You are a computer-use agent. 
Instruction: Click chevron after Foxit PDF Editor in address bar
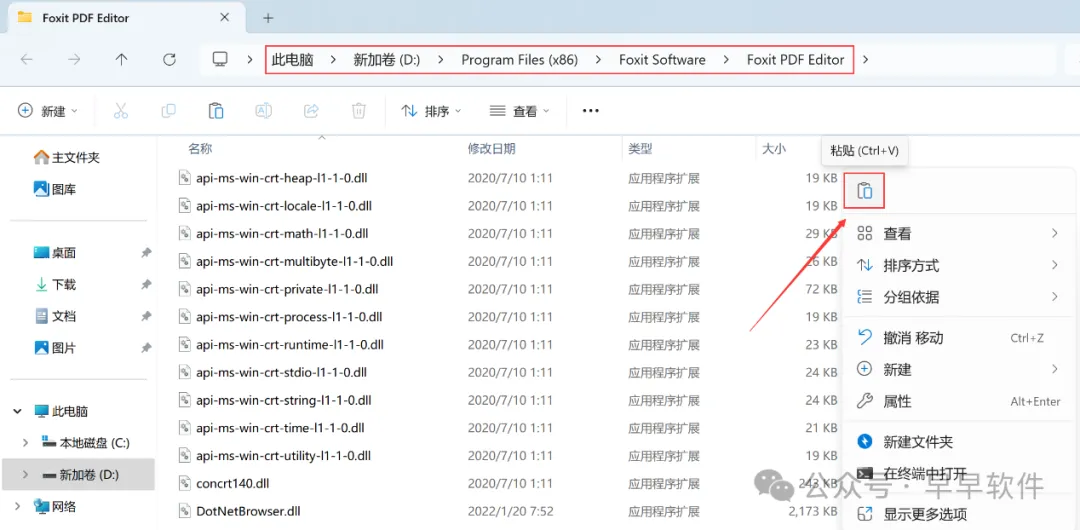tap(866, 60)
